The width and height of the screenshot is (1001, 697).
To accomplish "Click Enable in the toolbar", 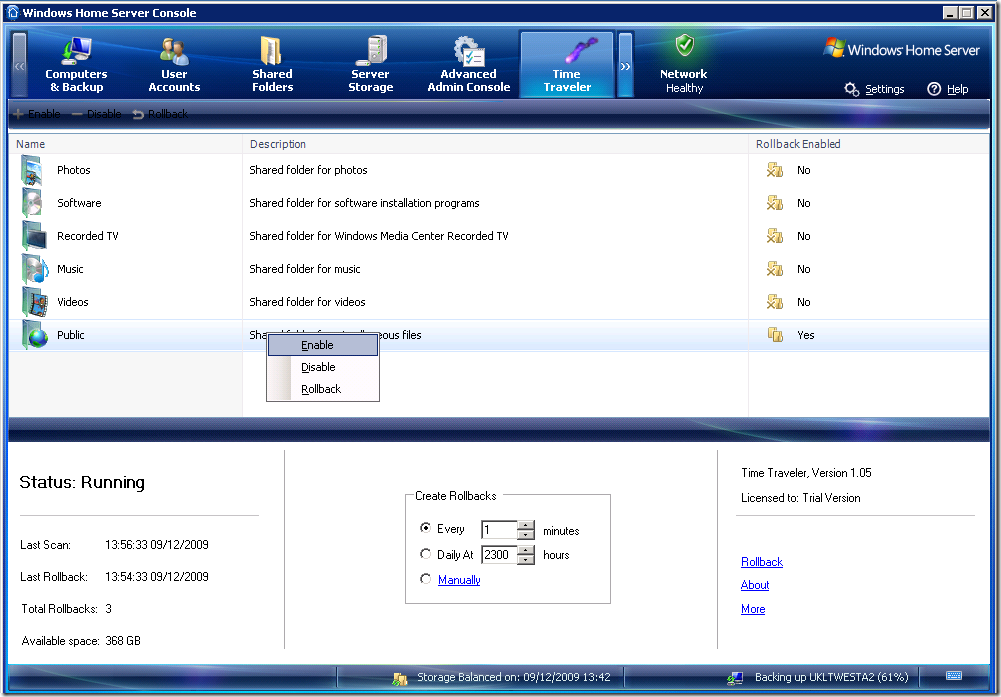I will coord(37,114).
